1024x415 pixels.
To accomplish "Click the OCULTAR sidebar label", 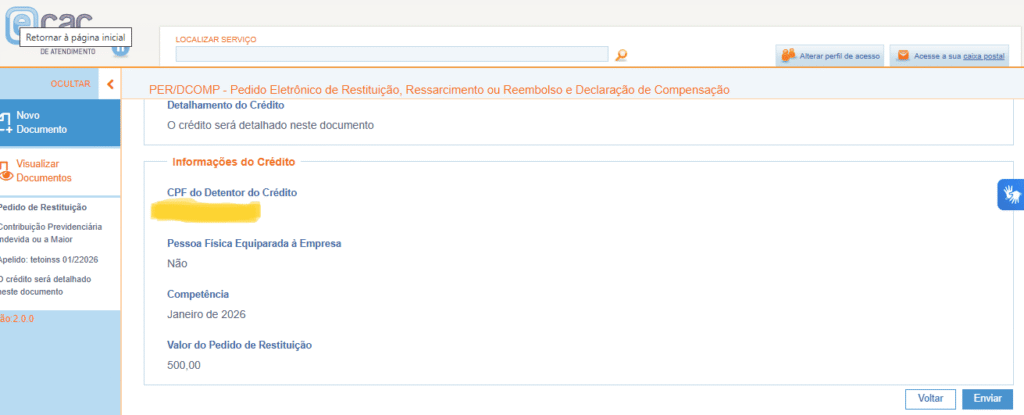I will pyautogui.click(x=70, y=84).
